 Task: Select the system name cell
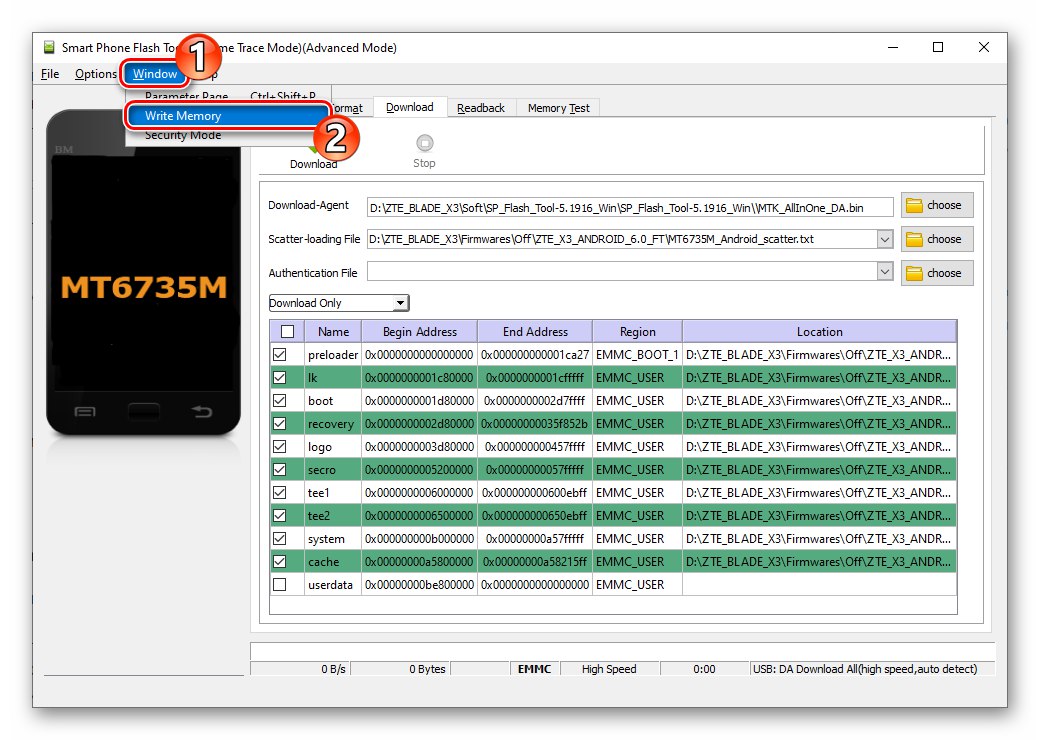point(333,538)
